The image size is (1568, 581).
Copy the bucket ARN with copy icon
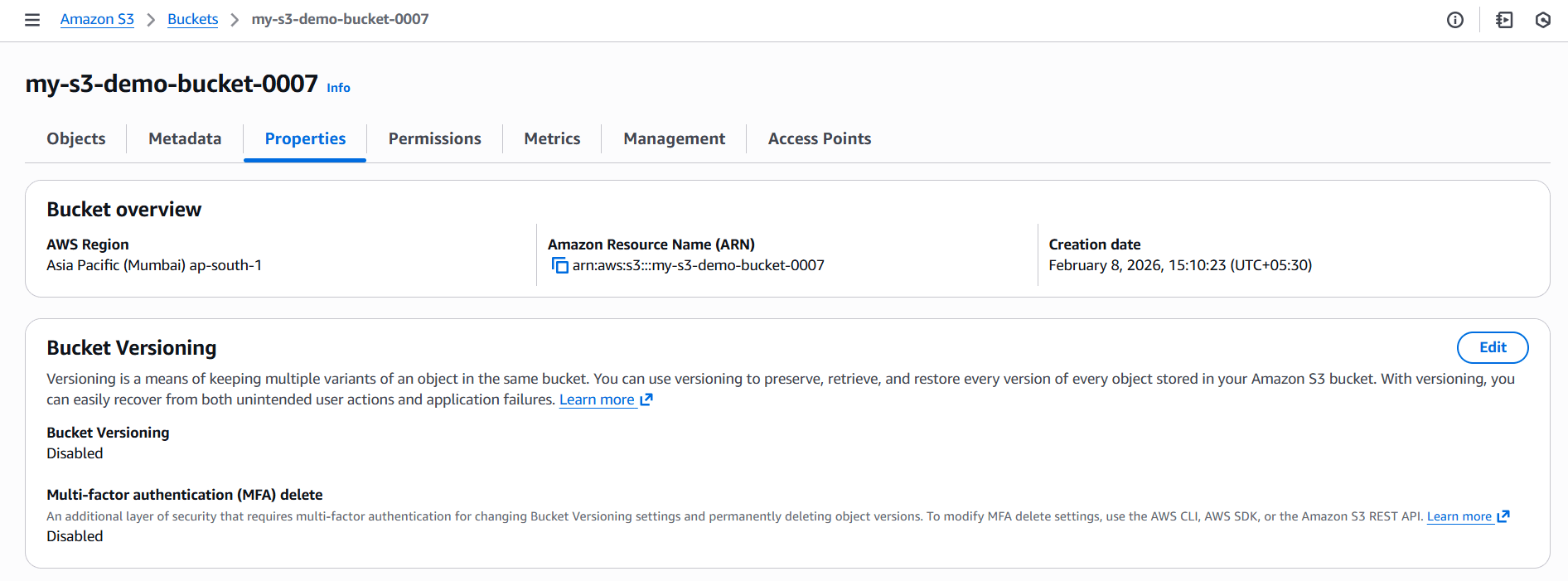click(560, 265)
